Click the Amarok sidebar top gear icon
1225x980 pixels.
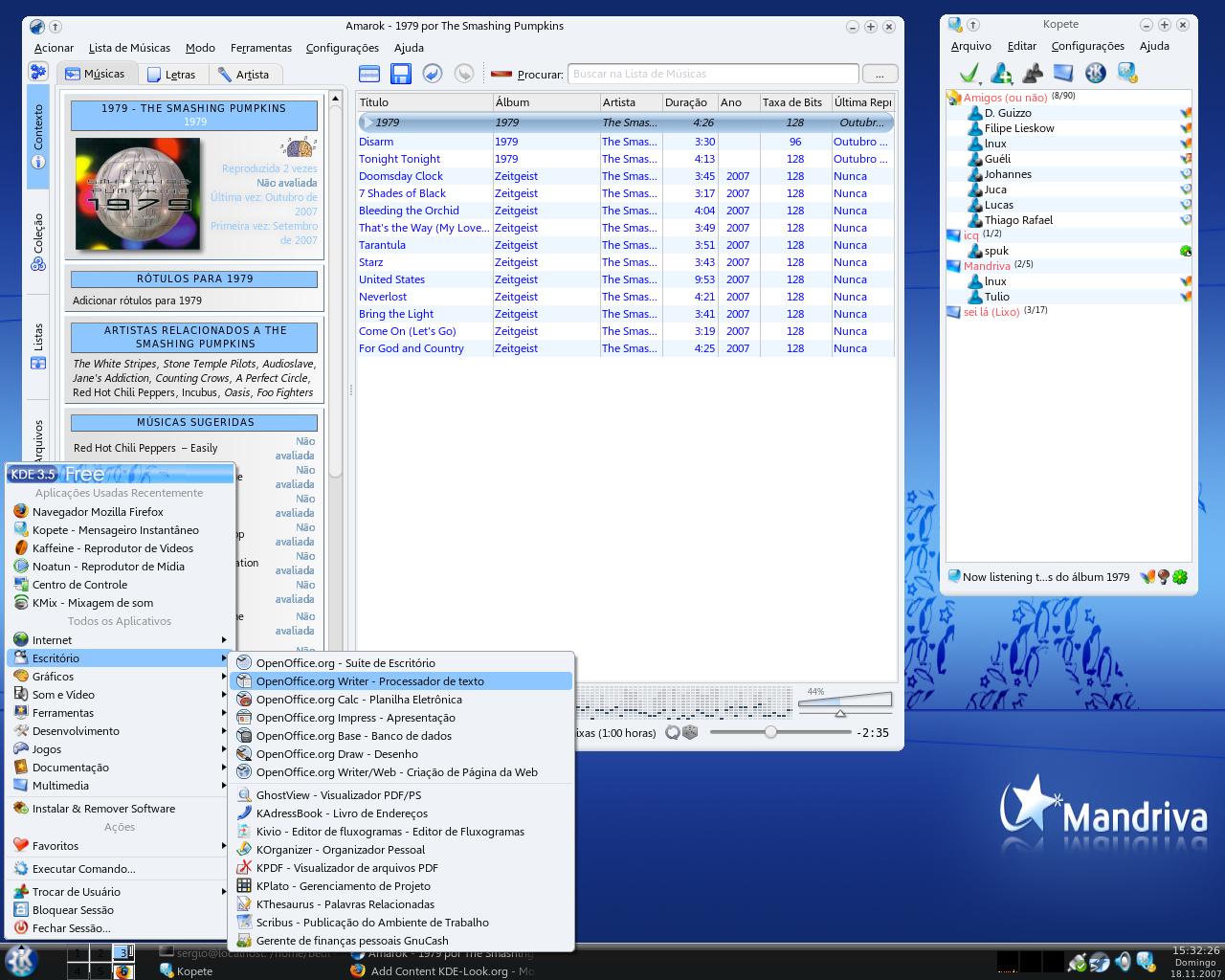[38, 72]
